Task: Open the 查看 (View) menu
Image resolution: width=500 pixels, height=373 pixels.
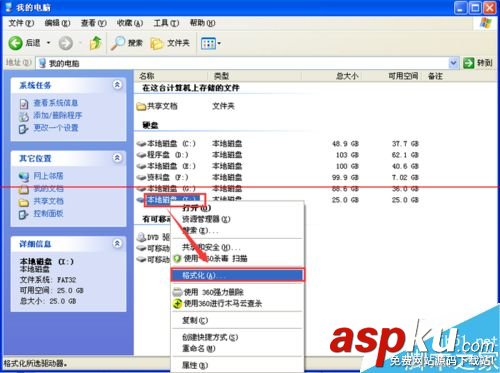Action: coord(94,23)
